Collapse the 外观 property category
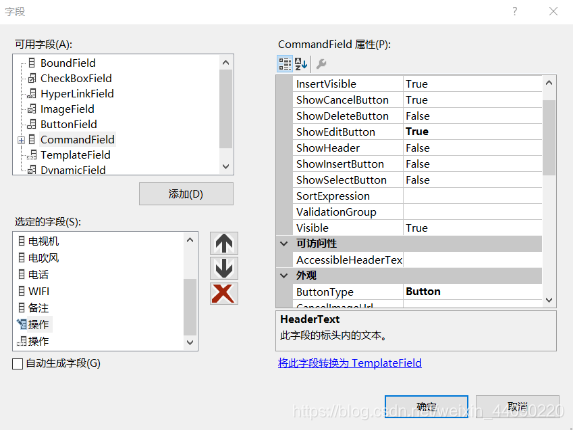This screenshot has width=574, height=430. (x=284, y=276)
